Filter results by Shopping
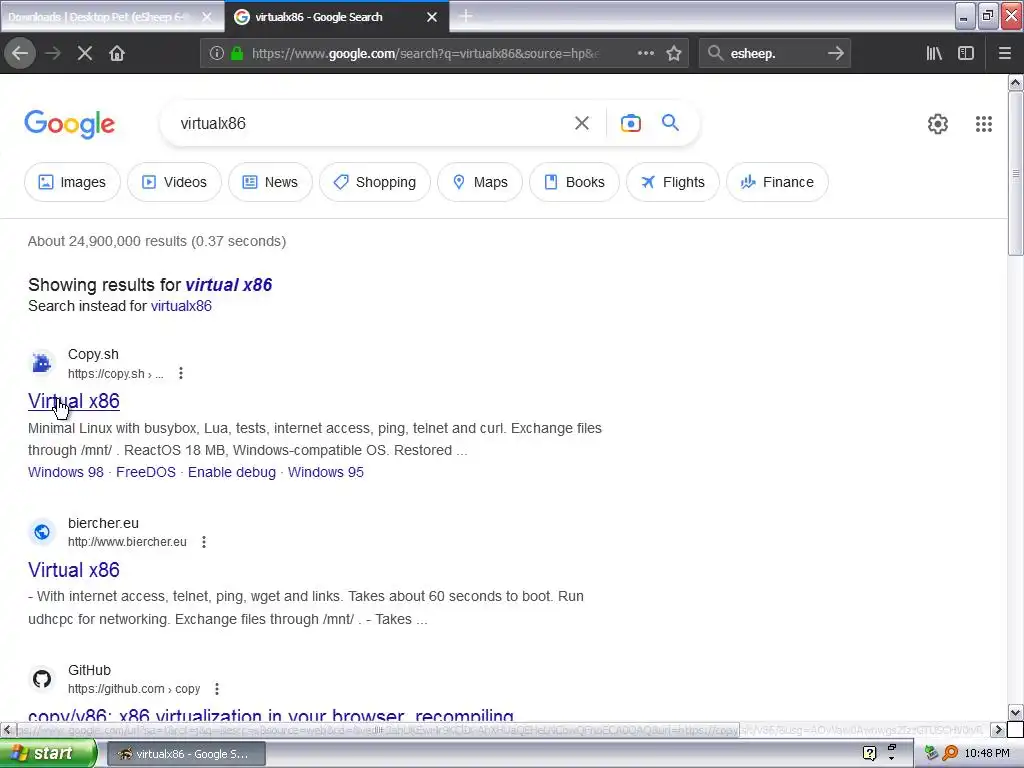This screenshot has height=768, width=1024. tap(375, 182)
